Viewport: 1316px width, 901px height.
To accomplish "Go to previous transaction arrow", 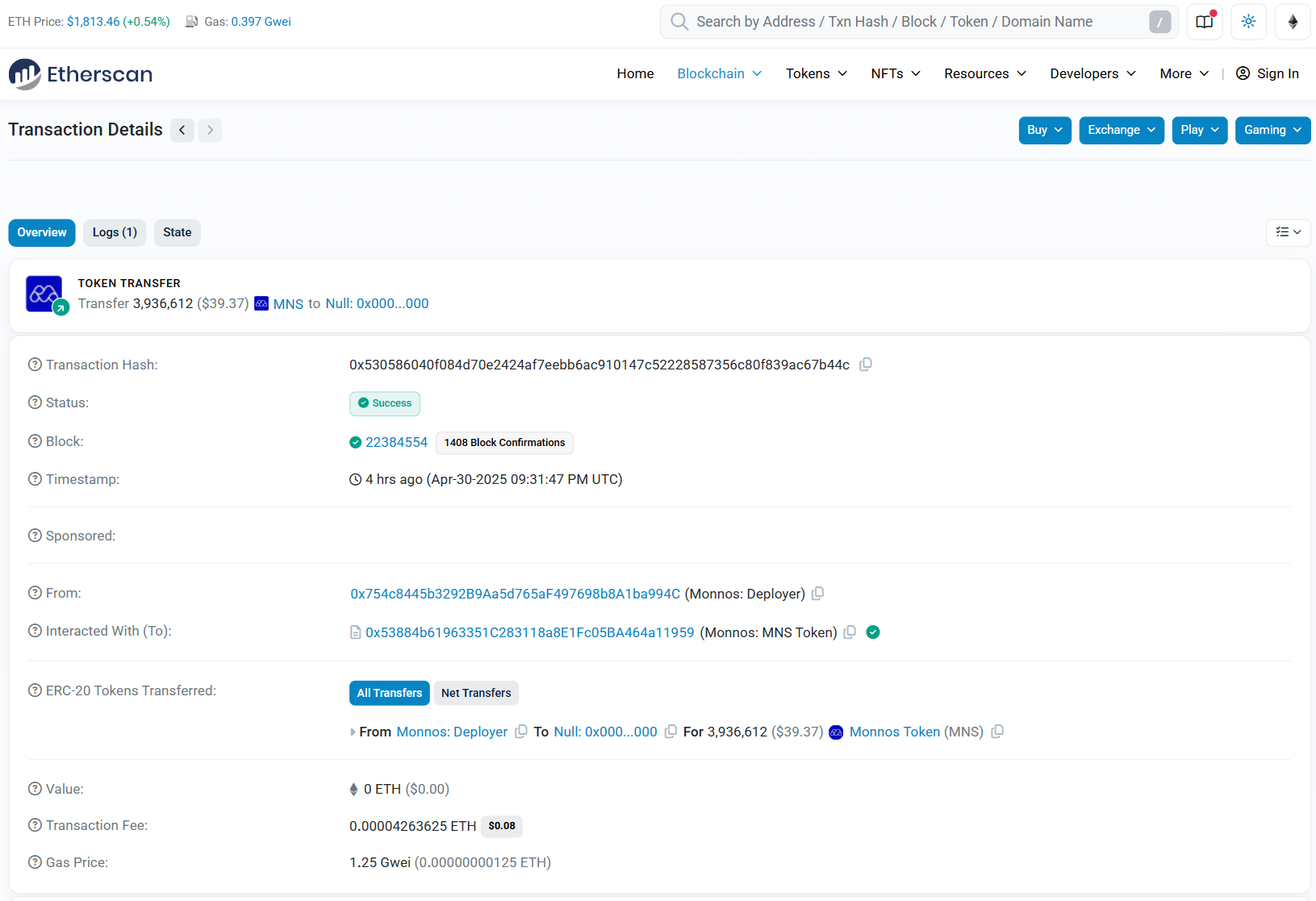I will (182, 130).
